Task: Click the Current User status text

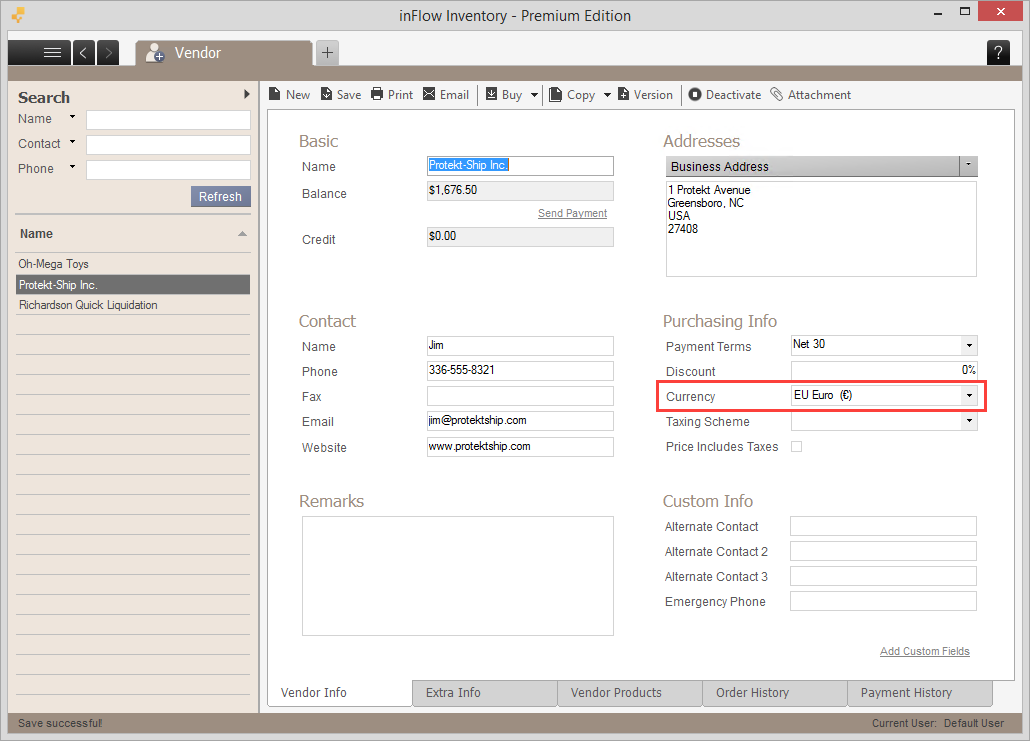Action: (x=938, y=723)
